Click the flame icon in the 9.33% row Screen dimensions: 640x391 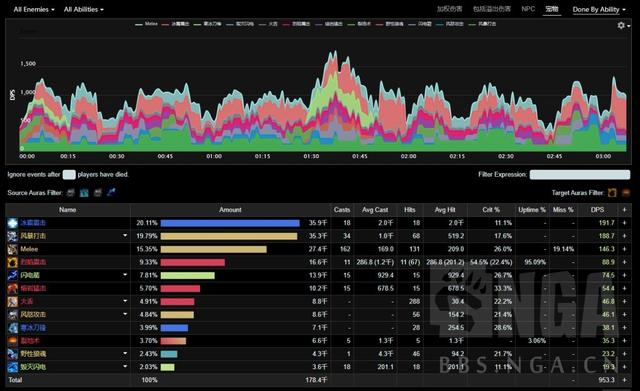pos(13,262)
